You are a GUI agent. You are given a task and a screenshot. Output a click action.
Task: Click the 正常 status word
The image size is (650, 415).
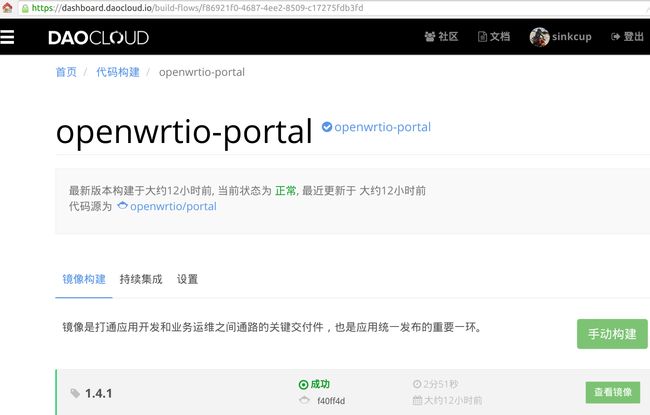click(286, 191)
